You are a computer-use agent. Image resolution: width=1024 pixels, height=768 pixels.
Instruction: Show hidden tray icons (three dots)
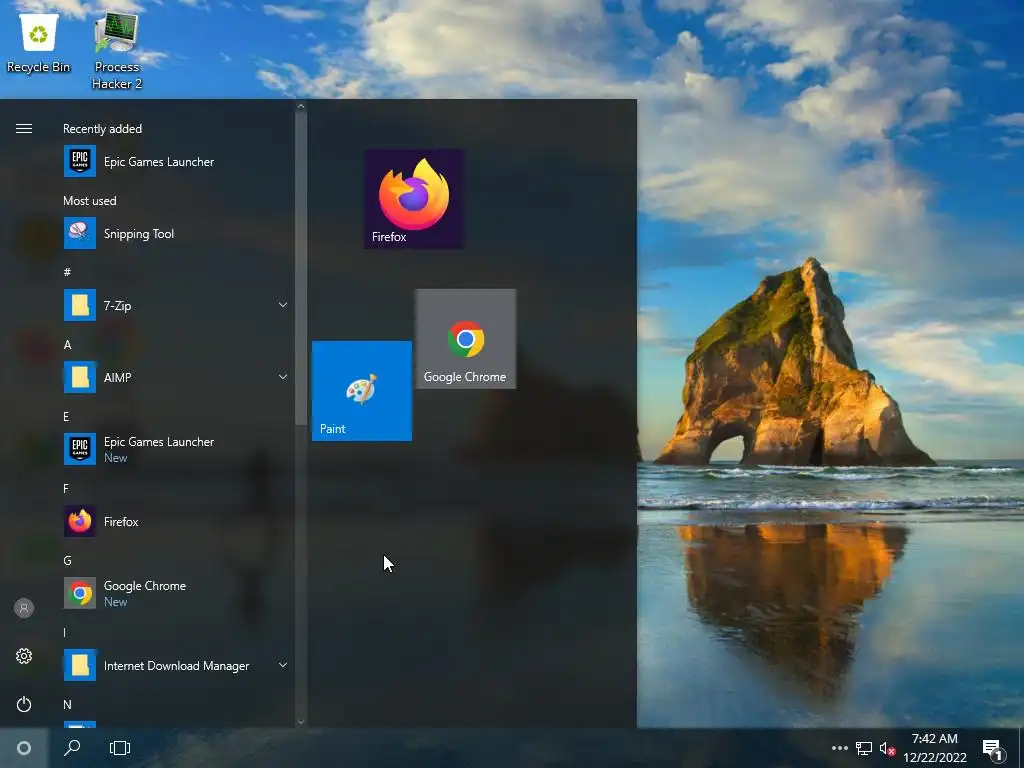pos(840,748)
